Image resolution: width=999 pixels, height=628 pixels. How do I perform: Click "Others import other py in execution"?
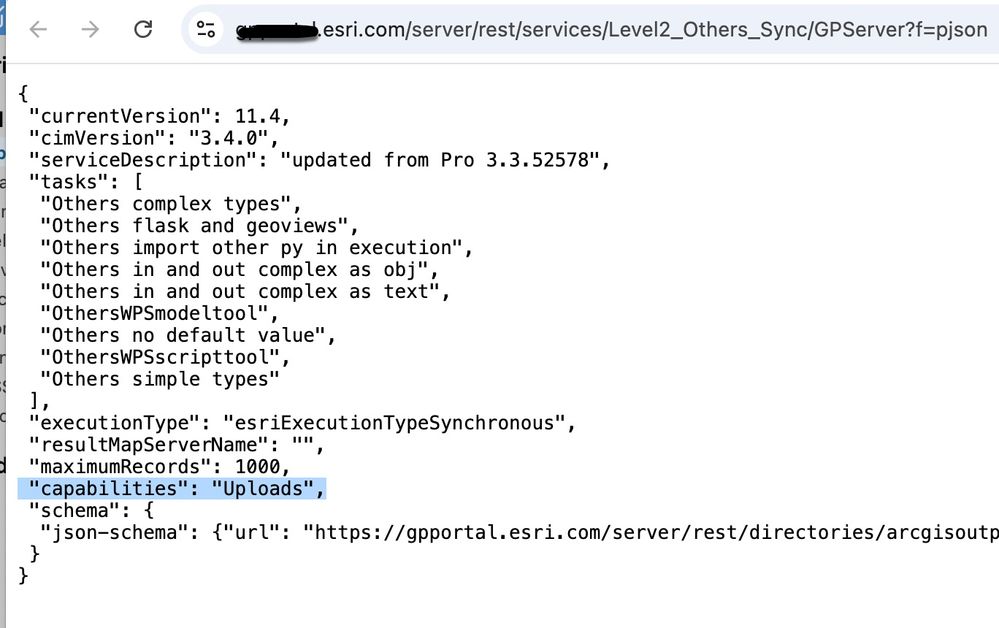click(255, 248)
